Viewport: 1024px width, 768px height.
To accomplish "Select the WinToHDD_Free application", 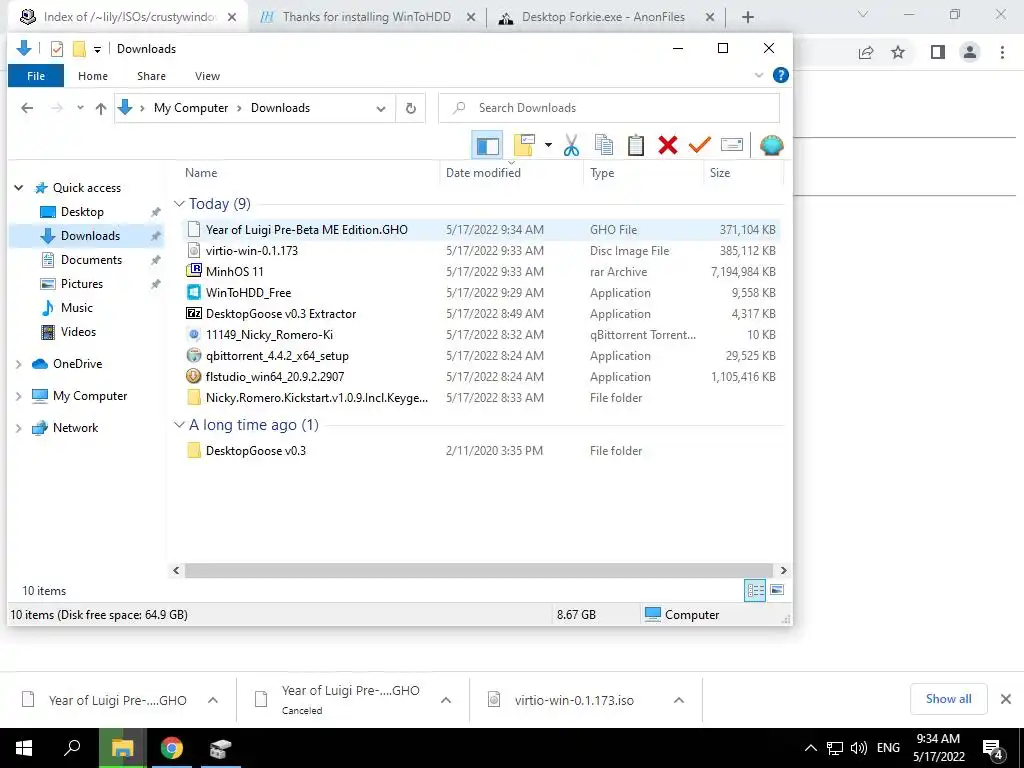I will coord(481,293).
